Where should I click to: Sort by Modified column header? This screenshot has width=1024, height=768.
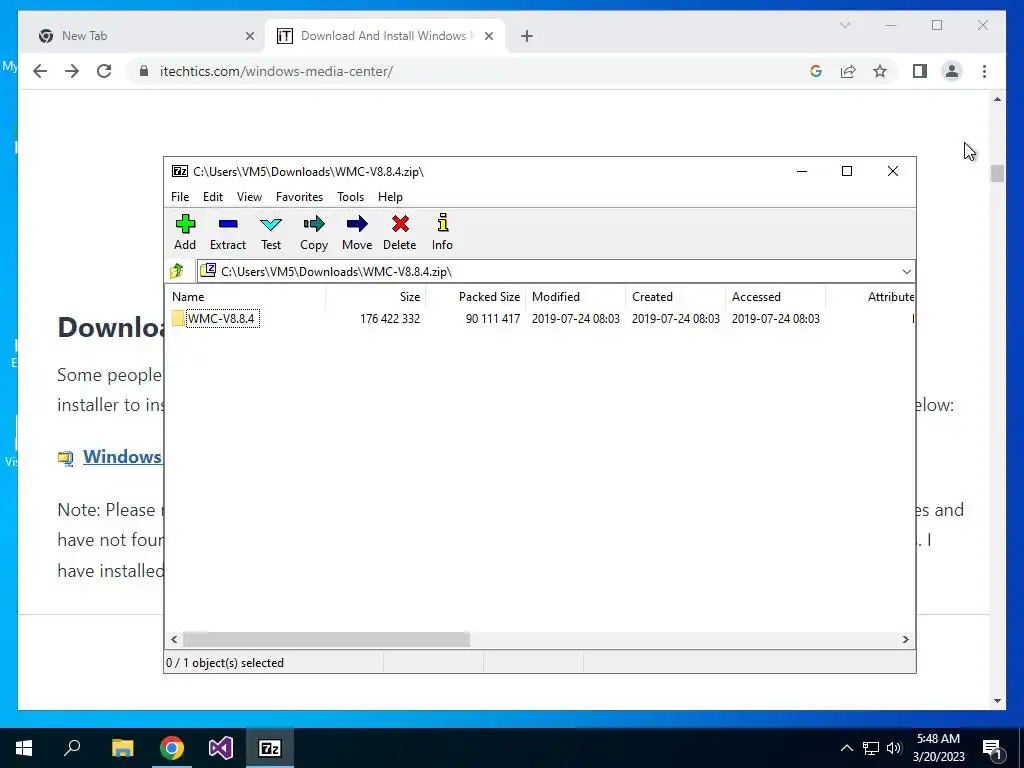575,296
